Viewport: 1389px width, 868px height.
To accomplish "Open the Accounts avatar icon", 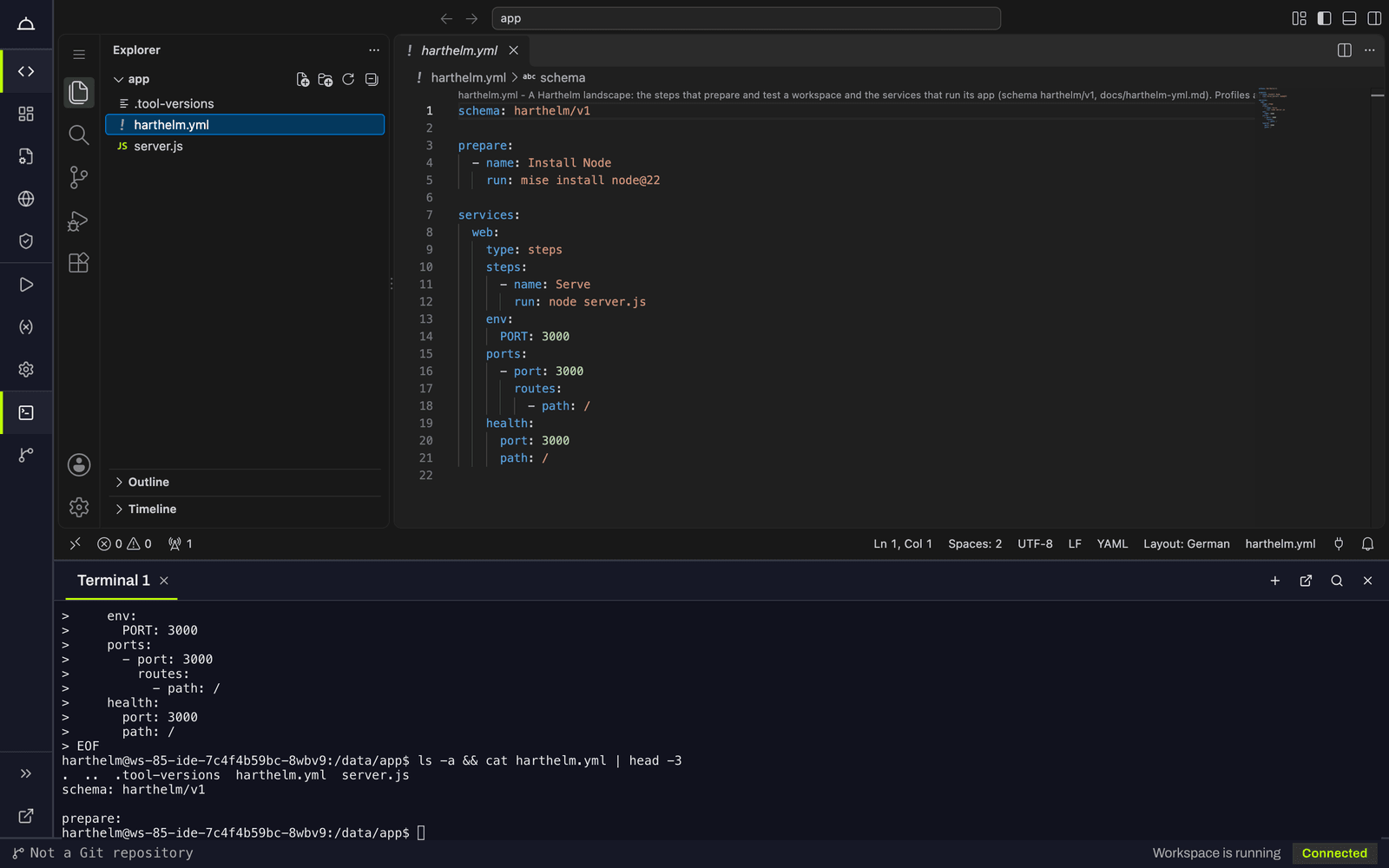I will (79, 465).
